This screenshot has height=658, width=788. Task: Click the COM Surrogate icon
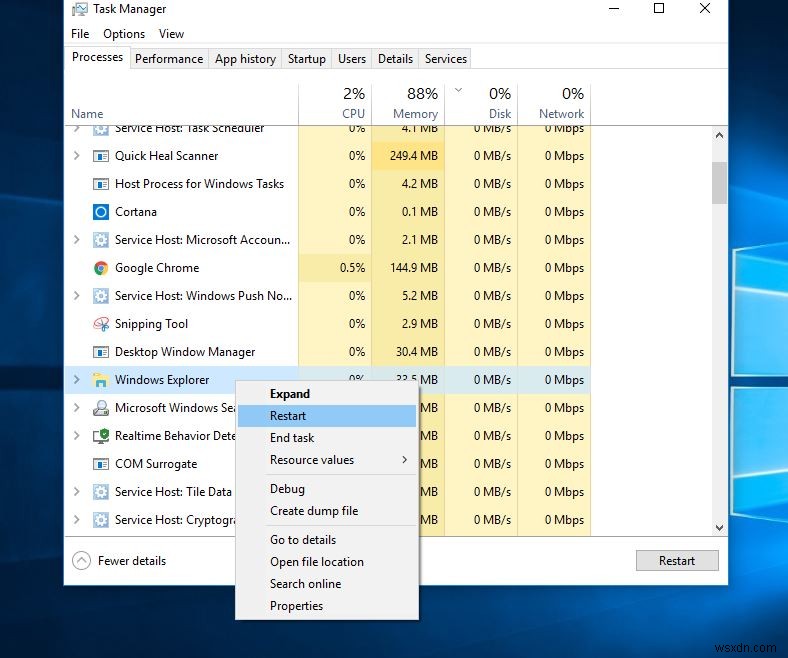tap(101, 464)
